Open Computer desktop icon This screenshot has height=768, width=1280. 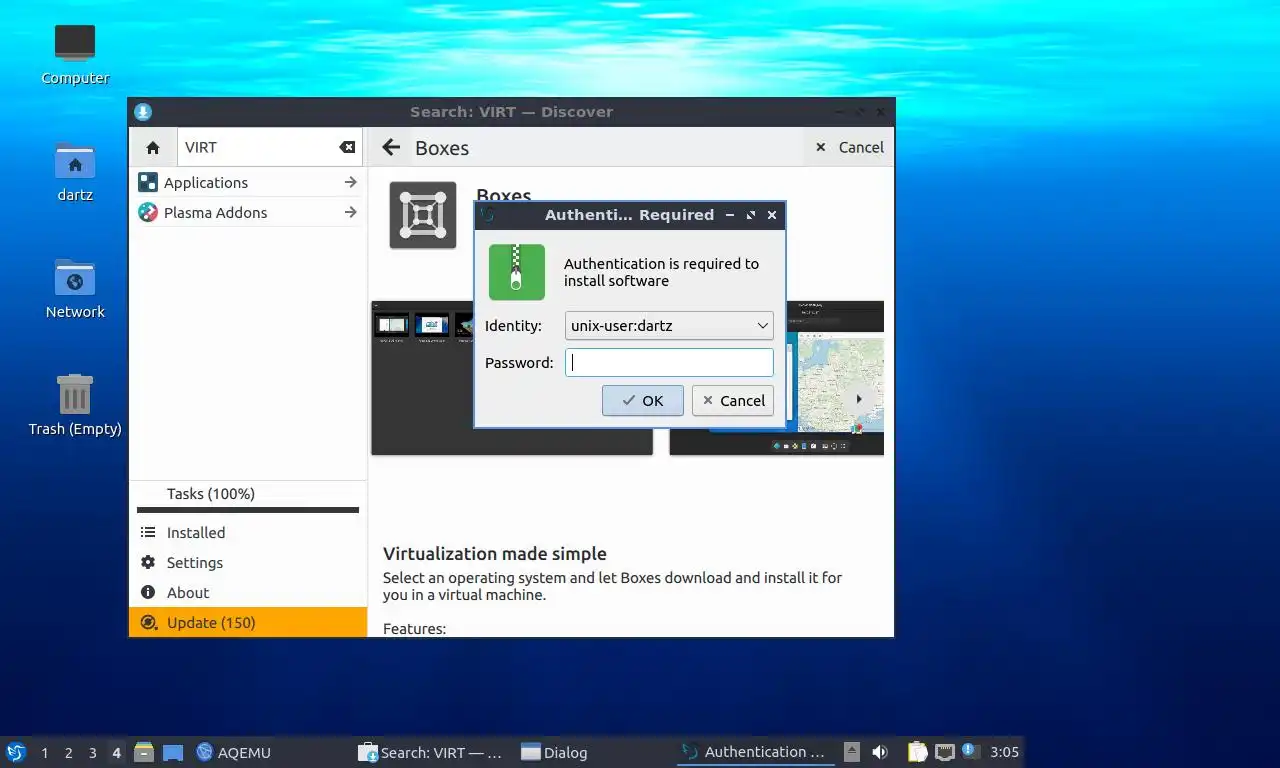(75, 43)
